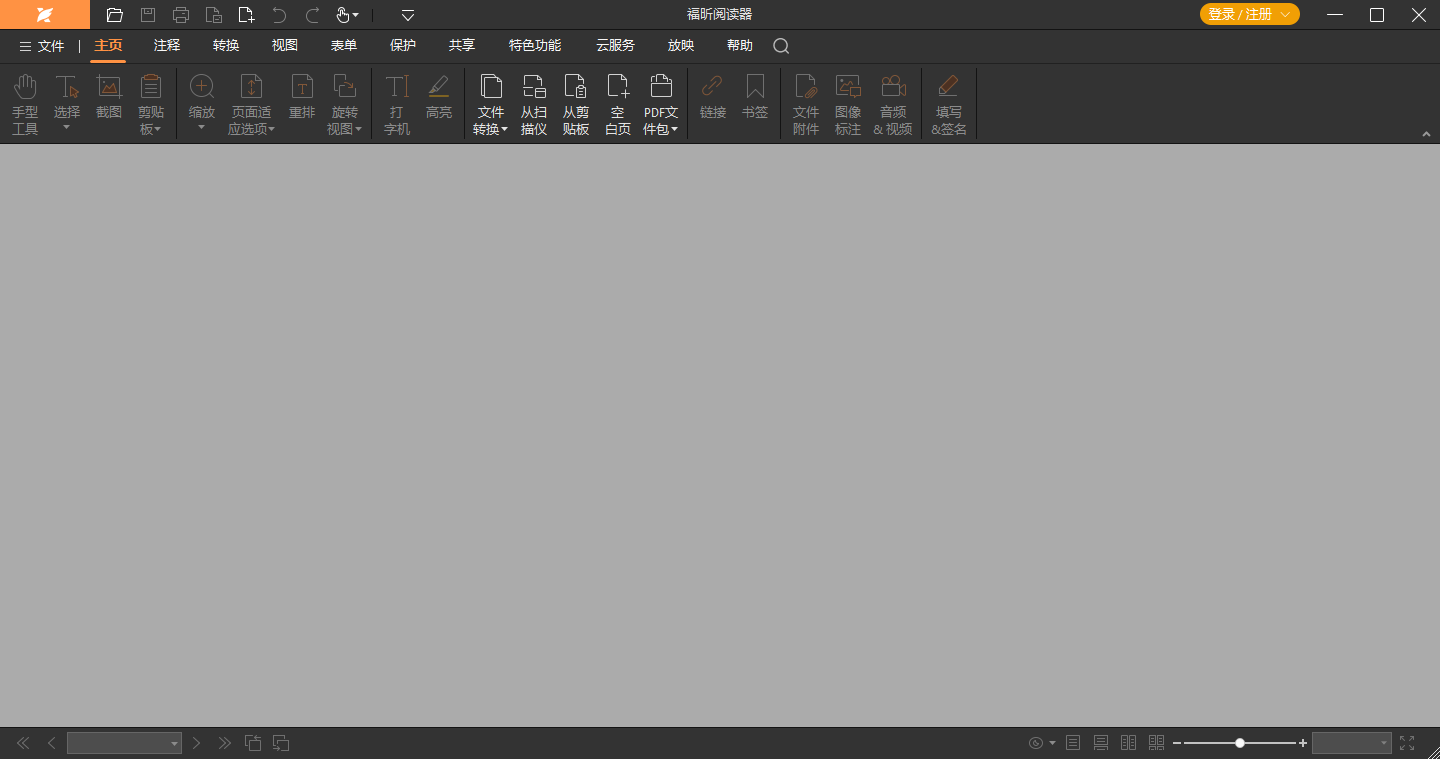Click the 音频 & 视频 icon
Viewport: 1440px width, 759px height.
tap(893, 104)
